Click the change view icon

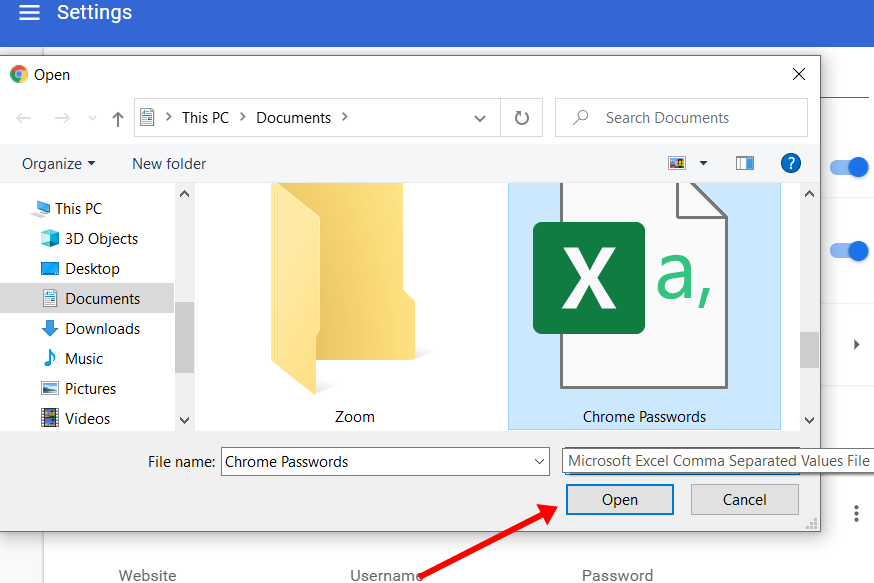click(x=678, y=163)
